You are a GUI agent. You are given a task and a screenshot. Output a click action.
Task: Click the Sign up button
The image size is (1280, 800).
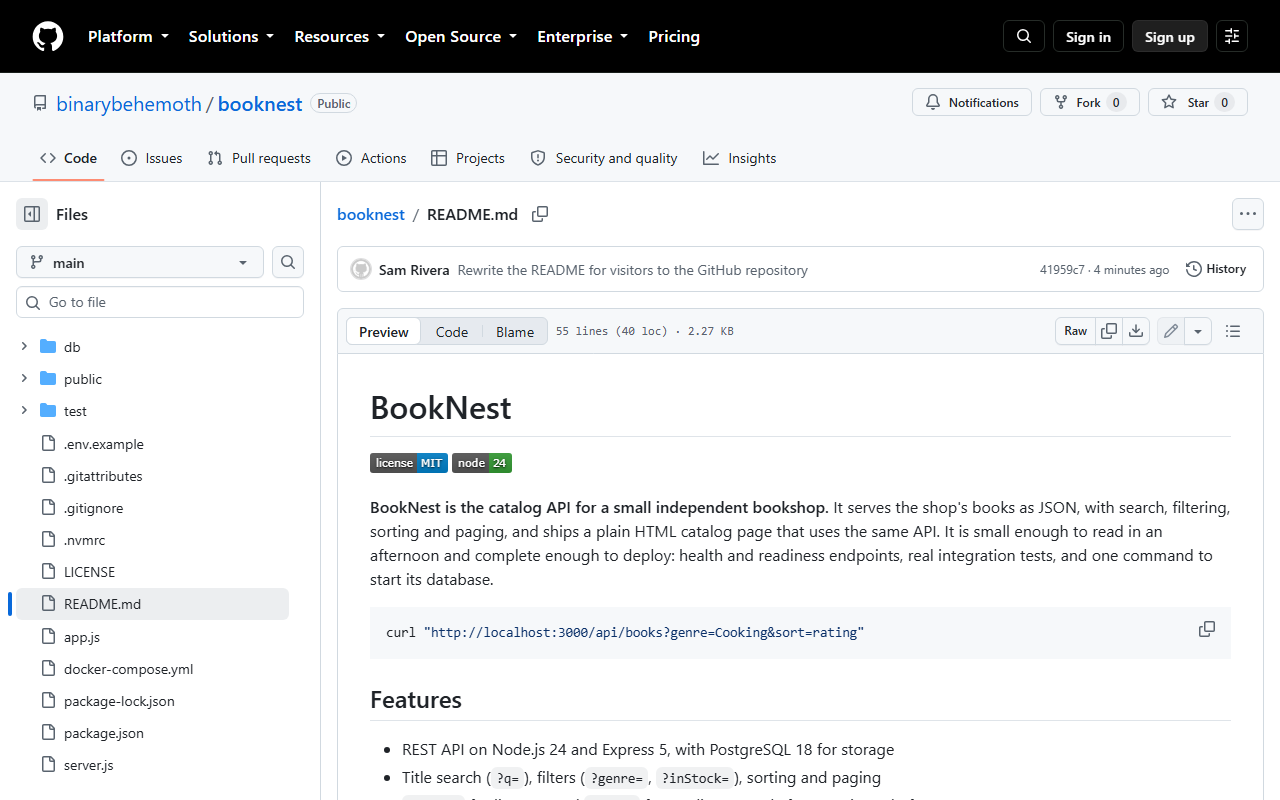1170,37
